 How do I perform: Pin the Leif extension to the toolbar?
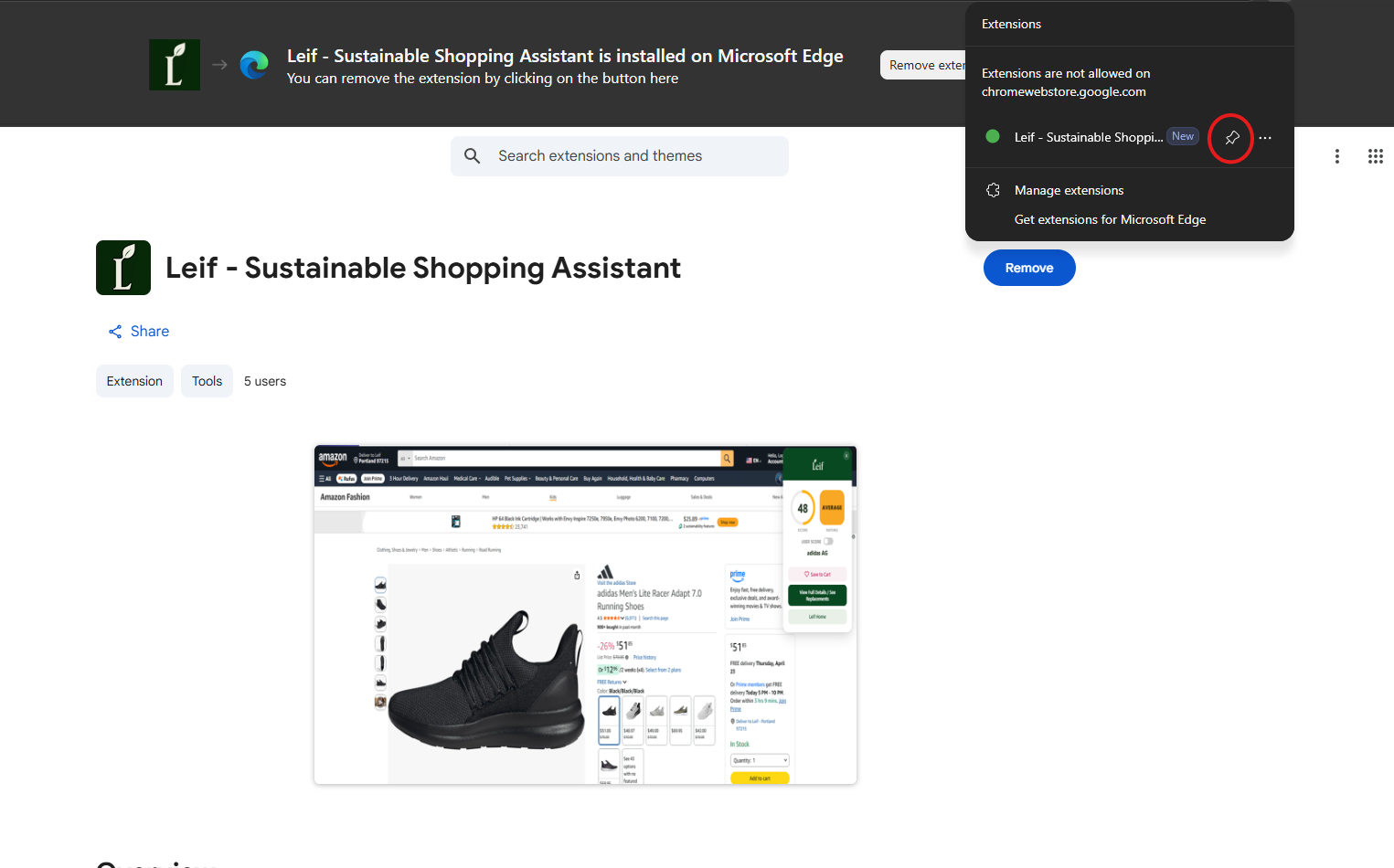pyautogui.click(x=1231, y=138)
